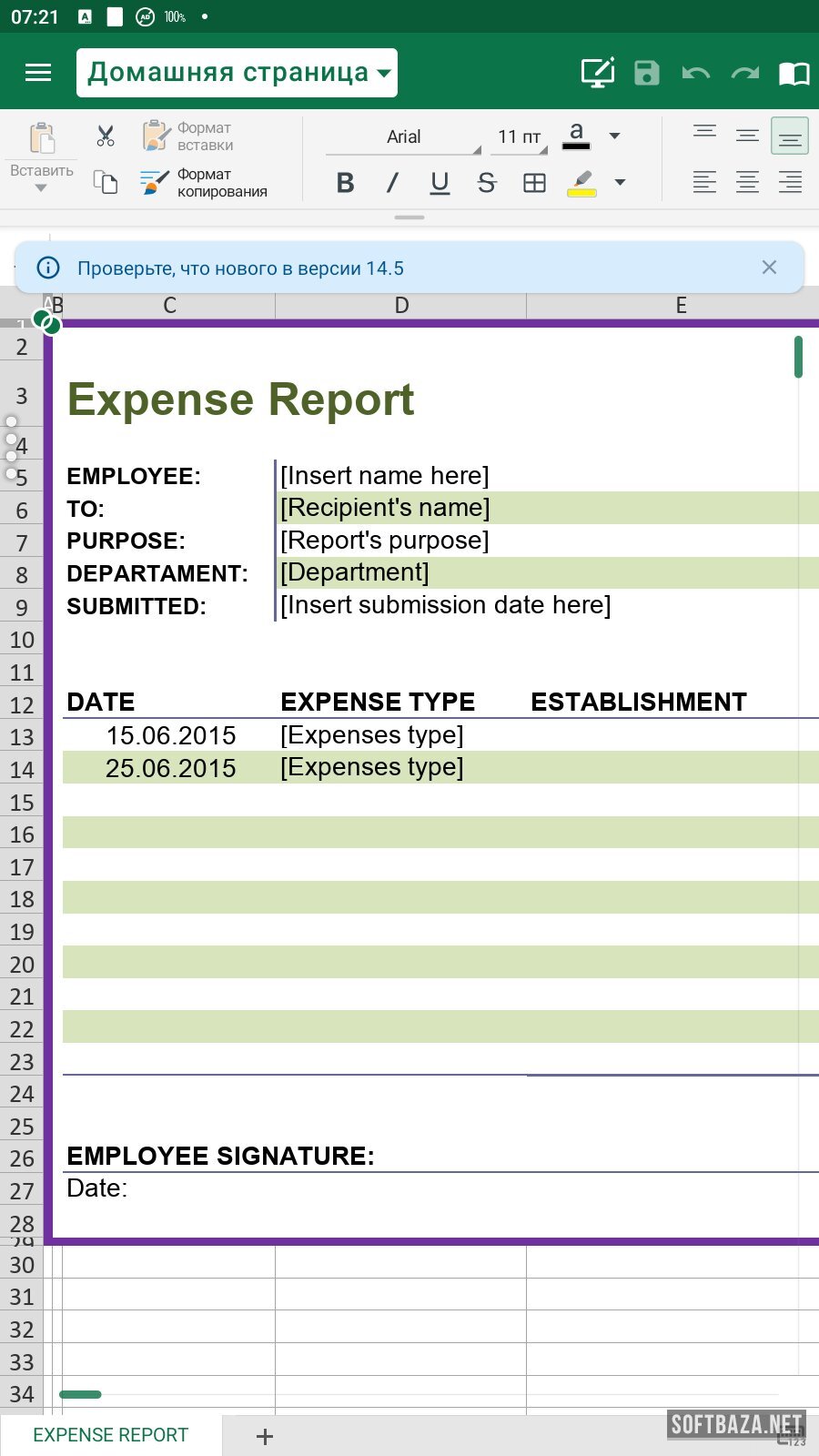Click the Redo arrow icon
Image resolution: width=819 pixels, height=1456 pixels.
click(745, 73)
